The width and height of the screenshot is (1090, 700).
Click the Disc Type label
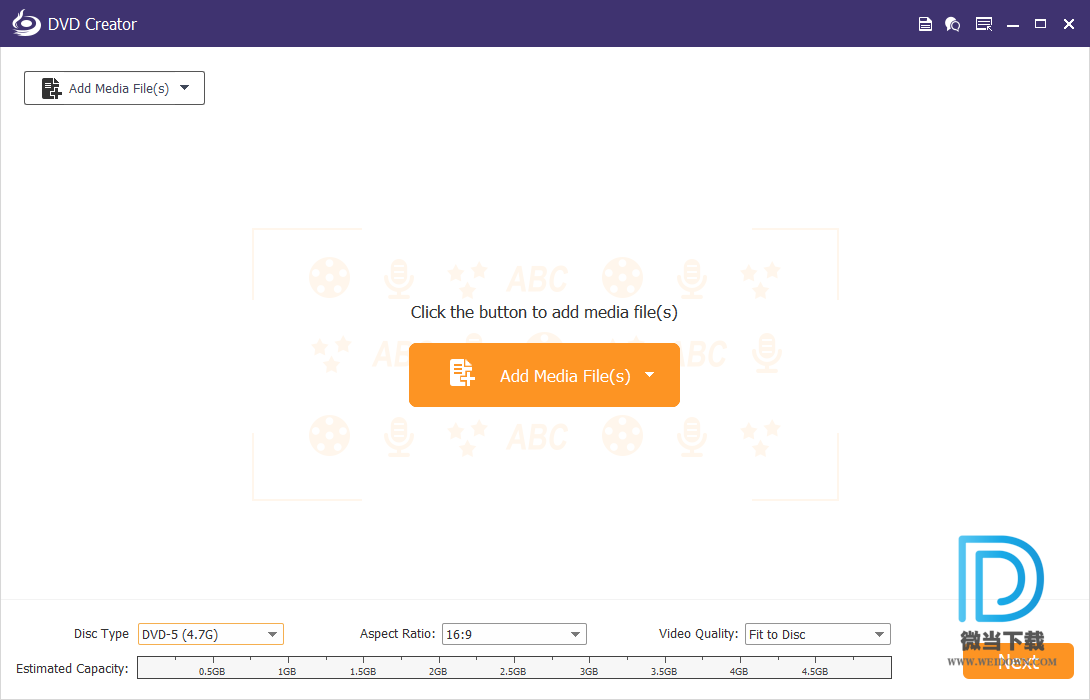click(101, 634)
